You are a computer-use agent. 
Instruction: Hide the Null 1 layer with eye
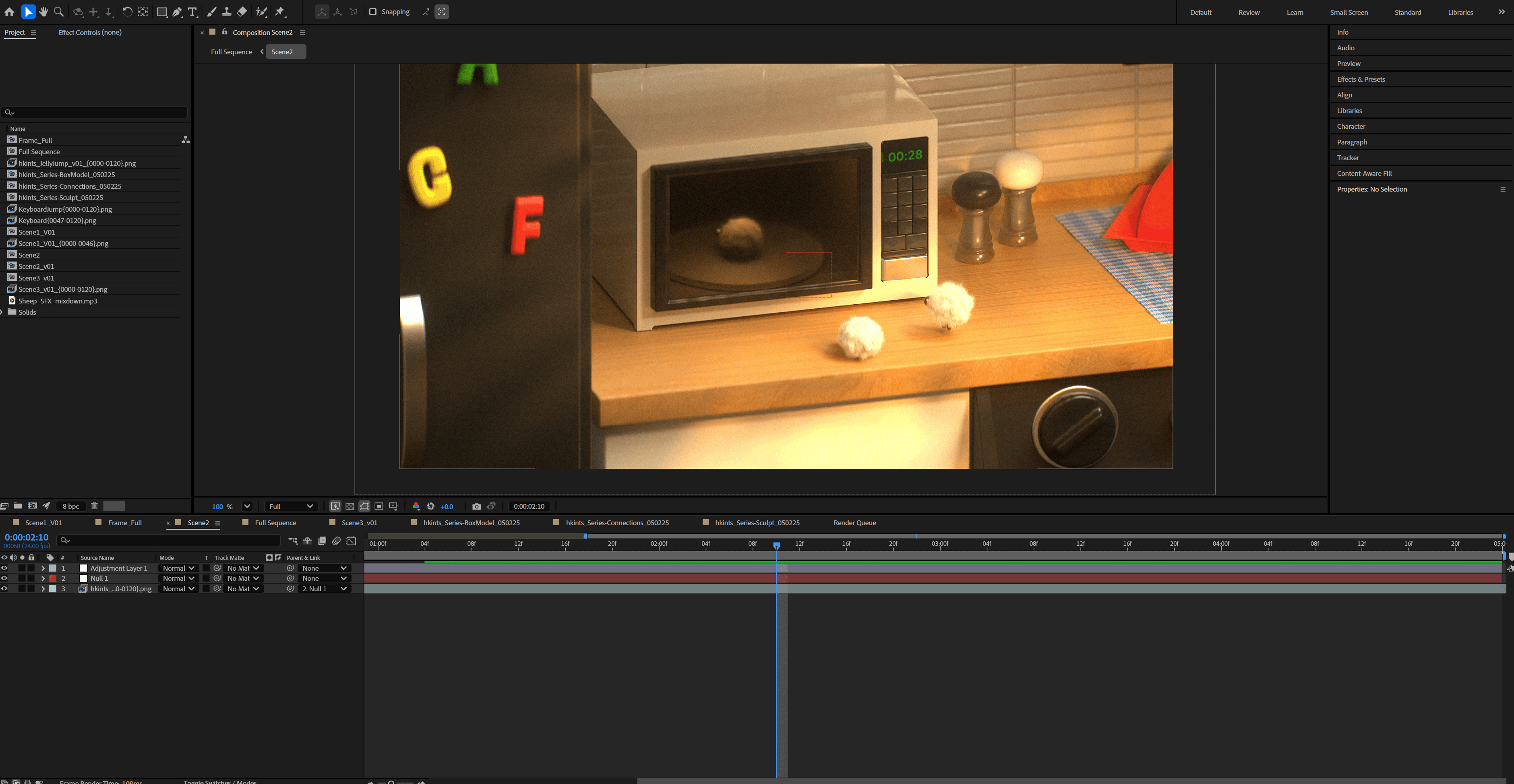pos(4,578)
